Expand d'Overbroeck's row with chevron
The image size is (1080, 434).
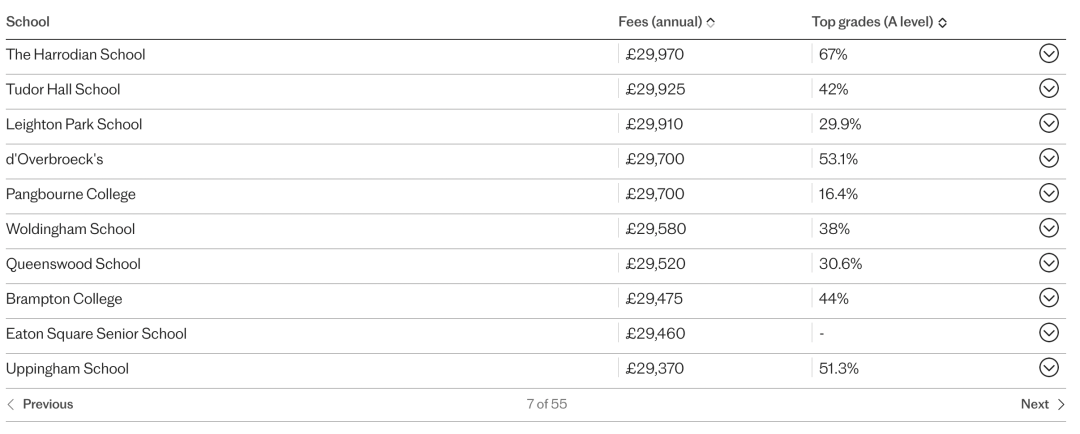(1048, 158)
